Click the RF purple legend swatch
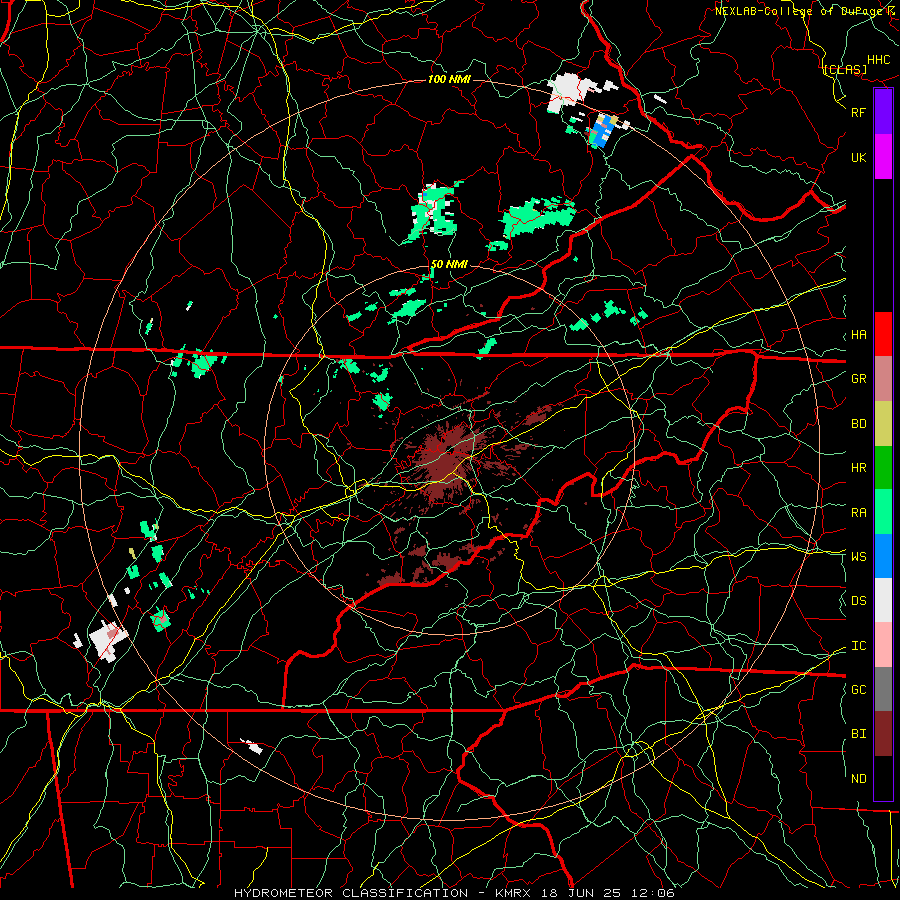This screenshot has height=900, width=900. [883, 112]
